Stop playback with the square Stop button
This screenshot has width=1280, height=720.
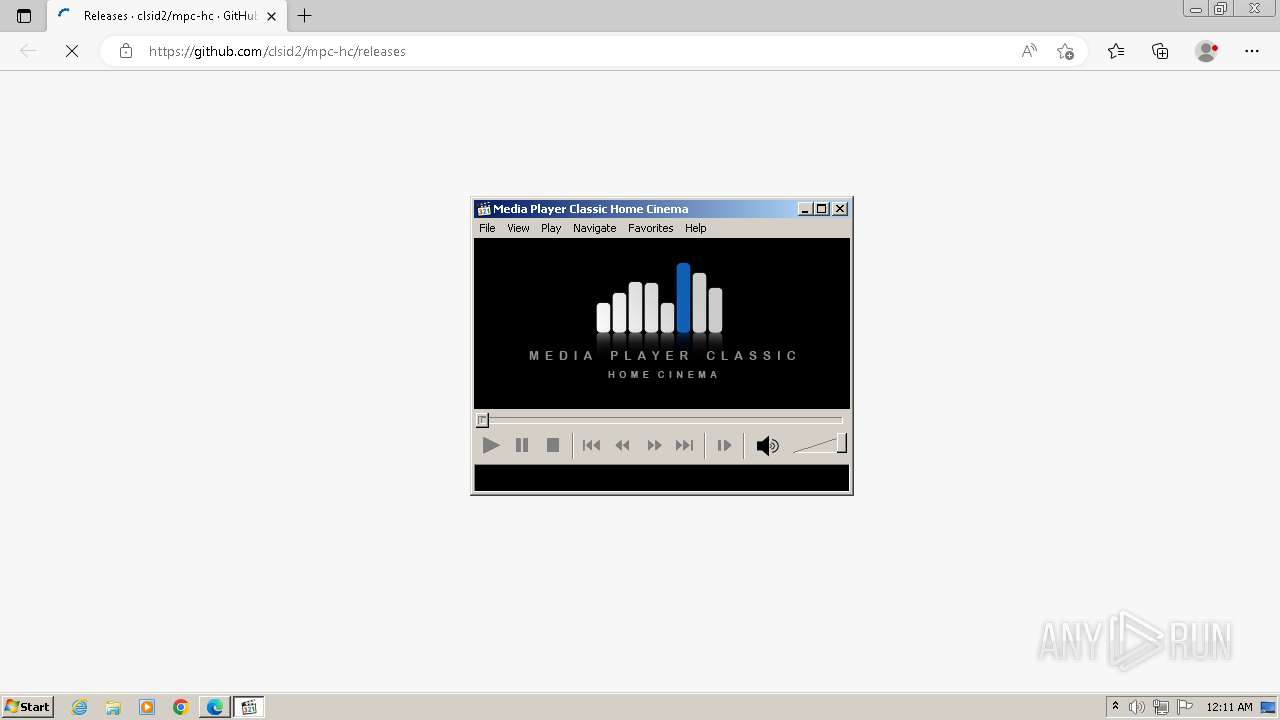click(x=553, y=445)
